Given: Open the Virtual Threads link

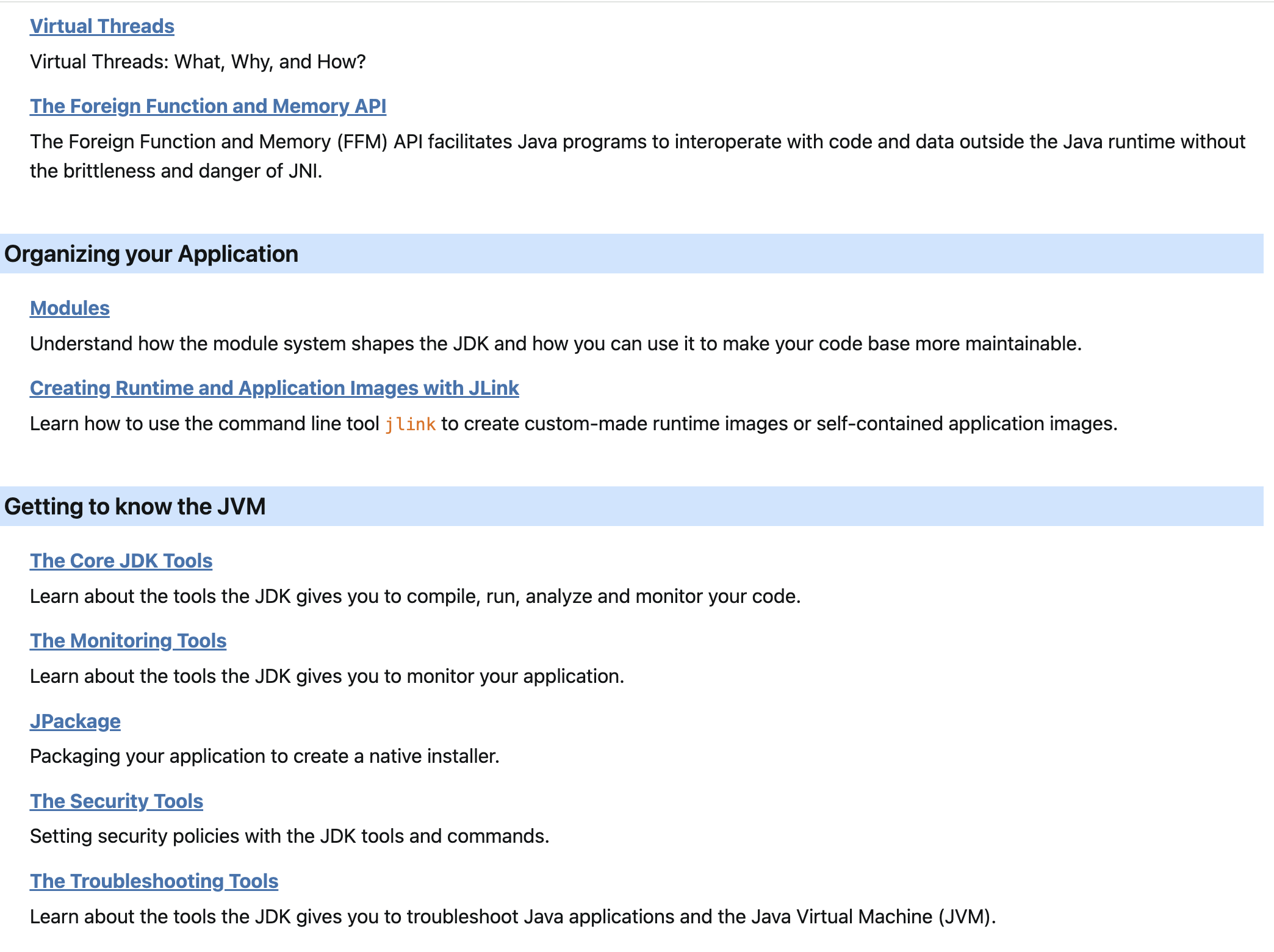Looking at the screenshot, I should click(x=102, y=26).
